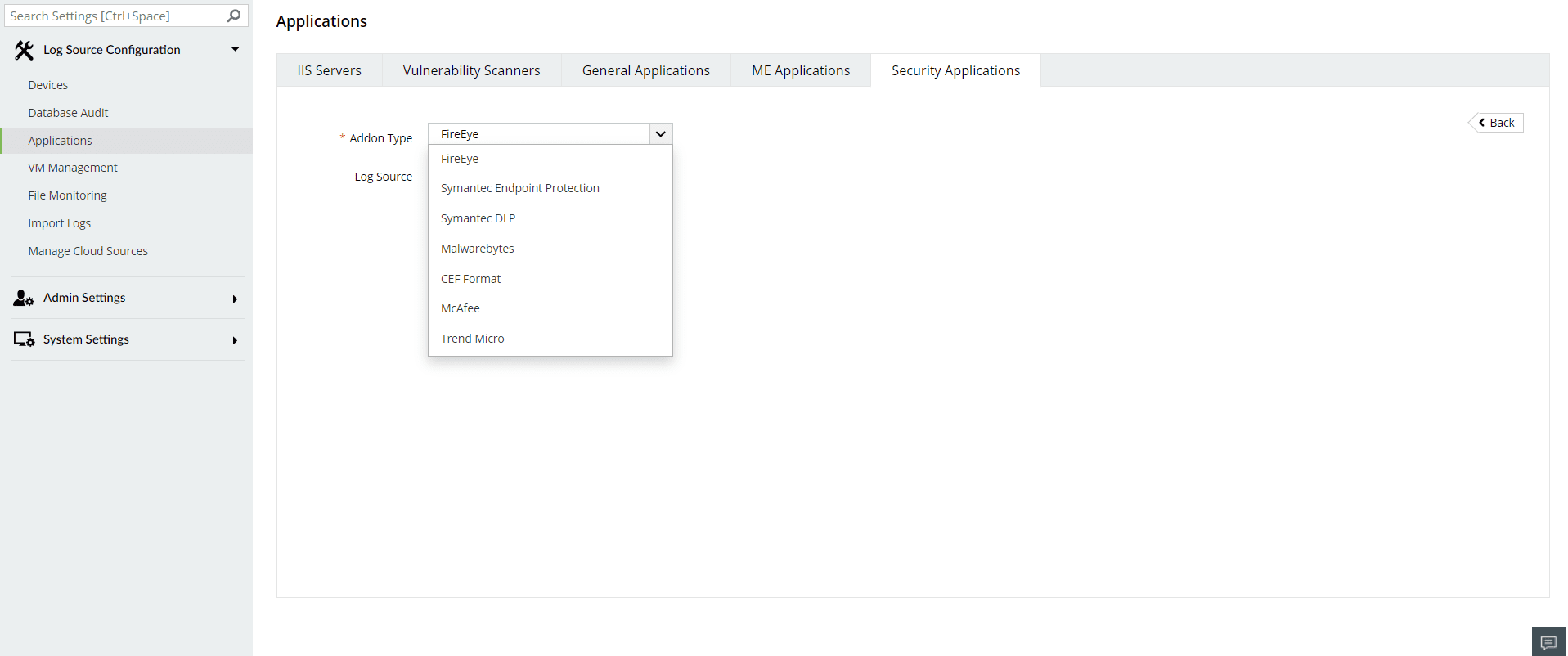Click the System Settings monitor icon

[24, 339]
